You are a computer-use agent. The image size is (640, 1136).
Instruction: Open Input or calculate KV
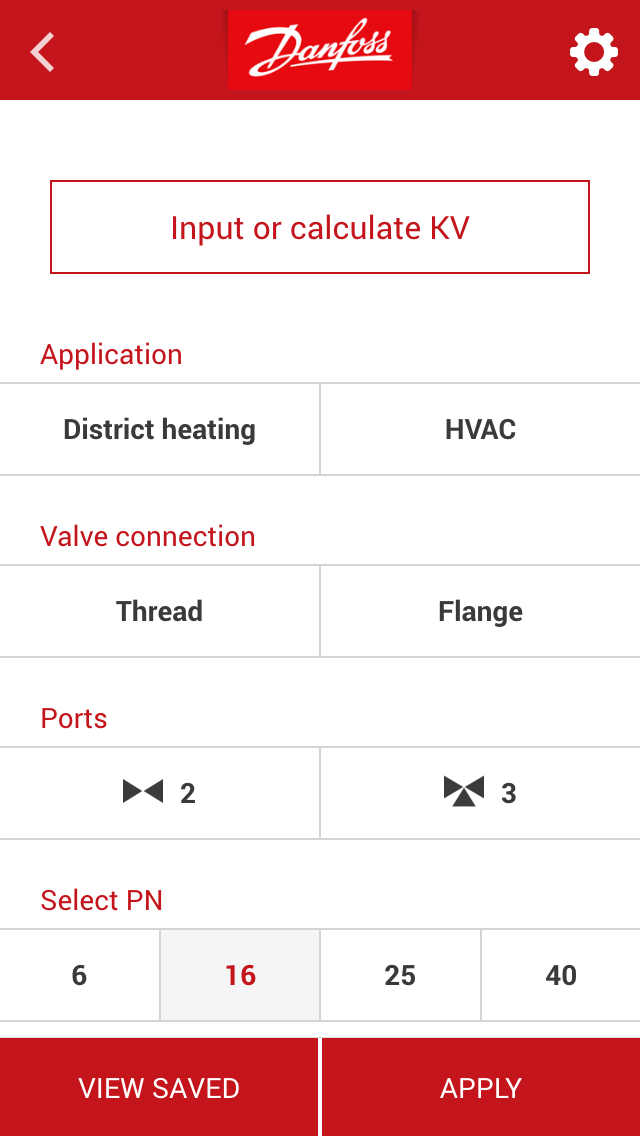coord(320,227)
